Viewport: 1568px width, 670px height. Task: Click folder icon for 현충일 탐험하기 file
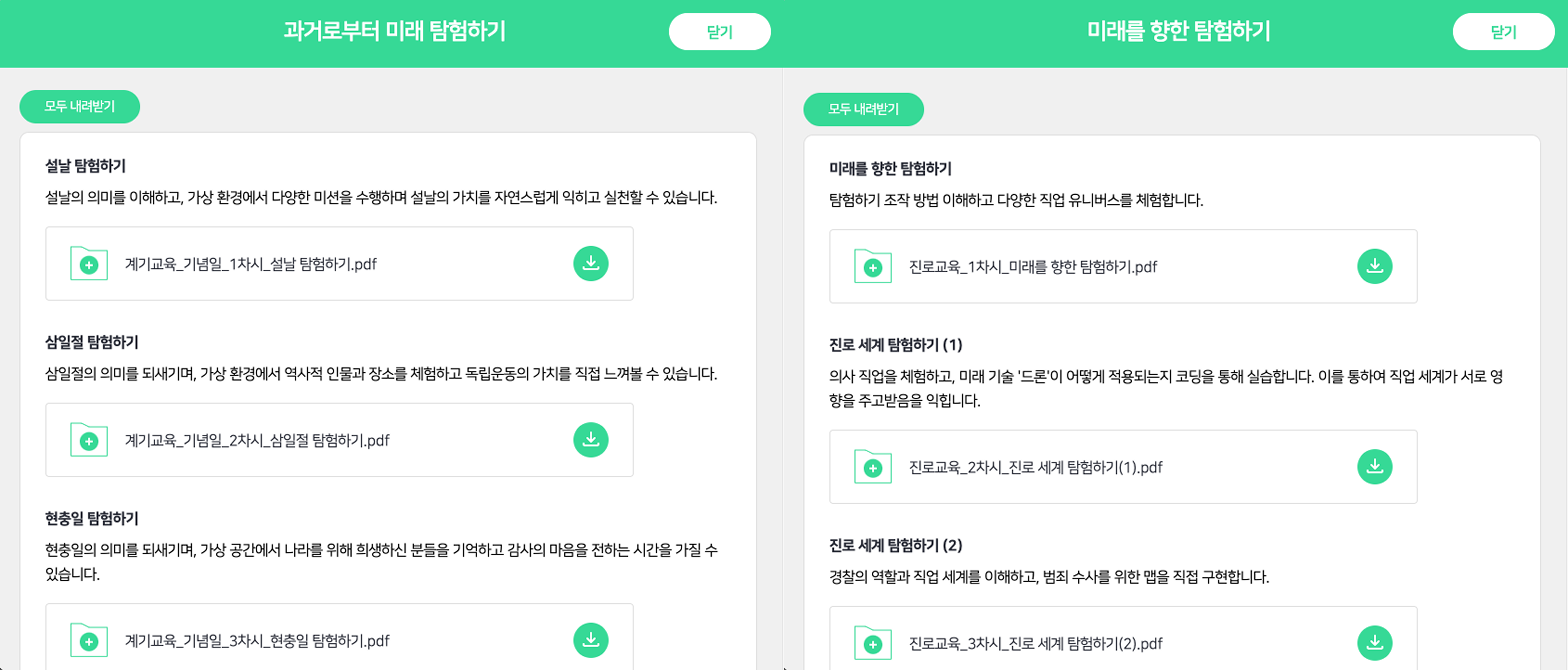tap(89, 640)
